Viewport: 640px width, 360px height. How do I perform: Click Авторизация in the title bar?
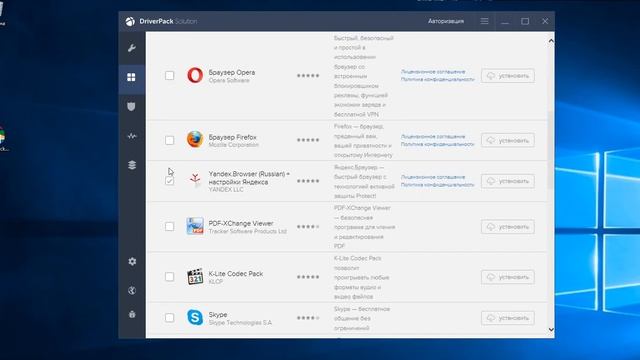point(446,21)
